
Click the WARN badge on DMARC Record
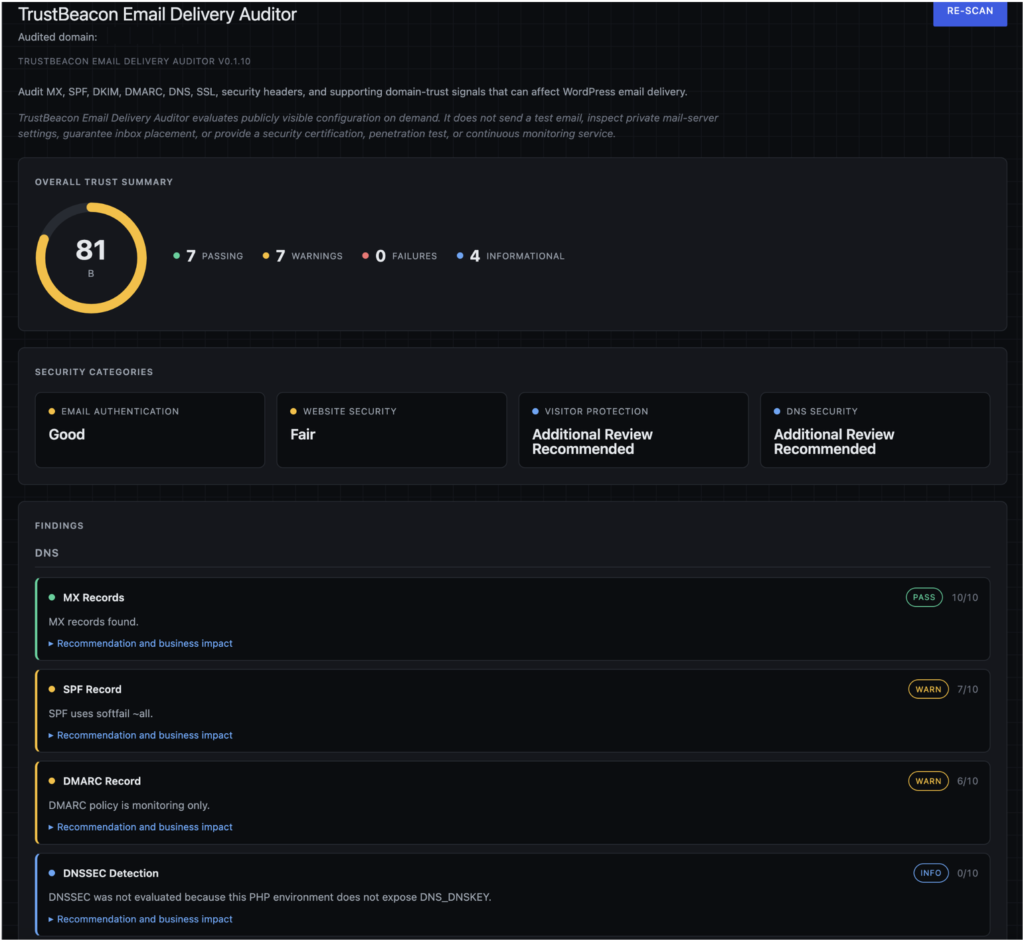pos(928,781)
